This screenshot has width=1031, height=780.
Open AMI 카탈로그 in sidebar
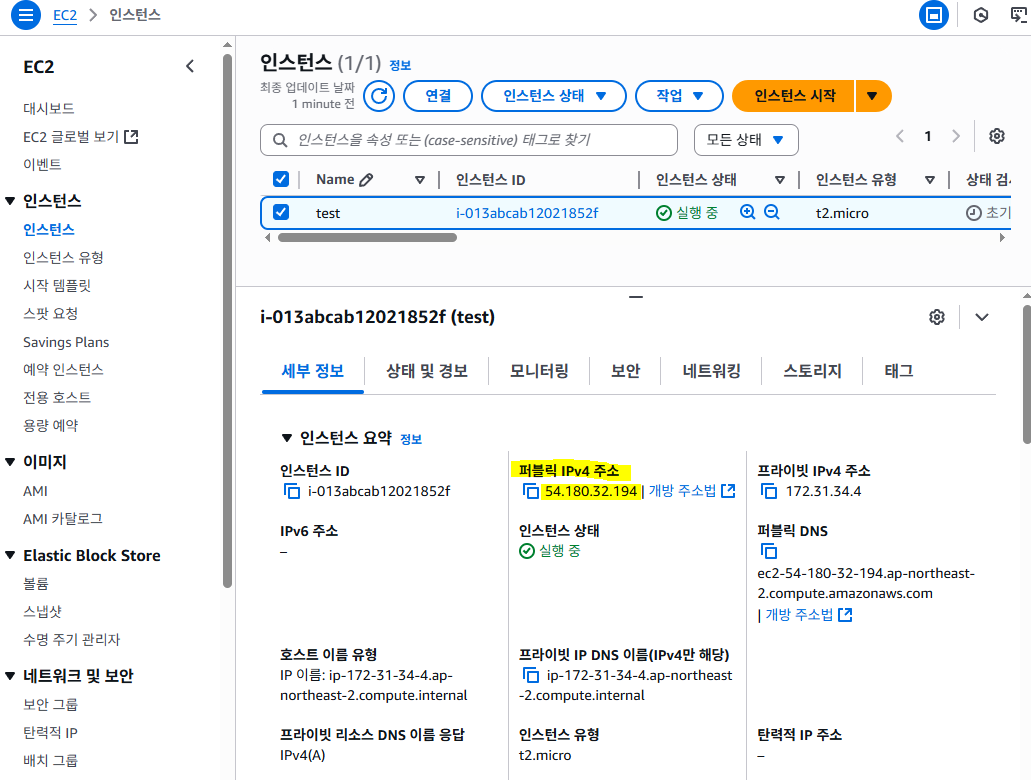(62, 520)
